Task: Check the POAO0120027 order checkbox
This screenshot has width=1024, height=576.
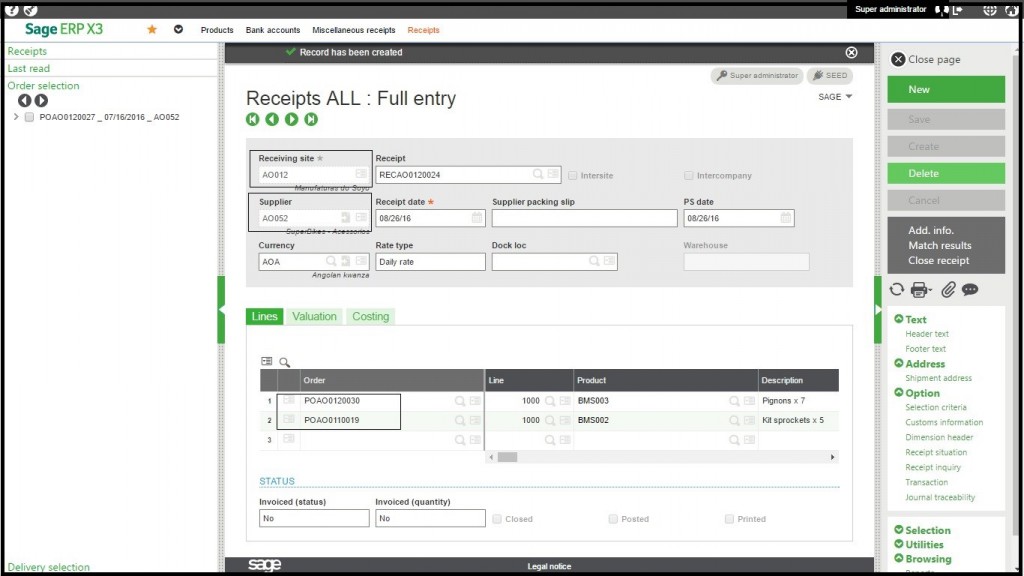Action: [x=29, y=117]
